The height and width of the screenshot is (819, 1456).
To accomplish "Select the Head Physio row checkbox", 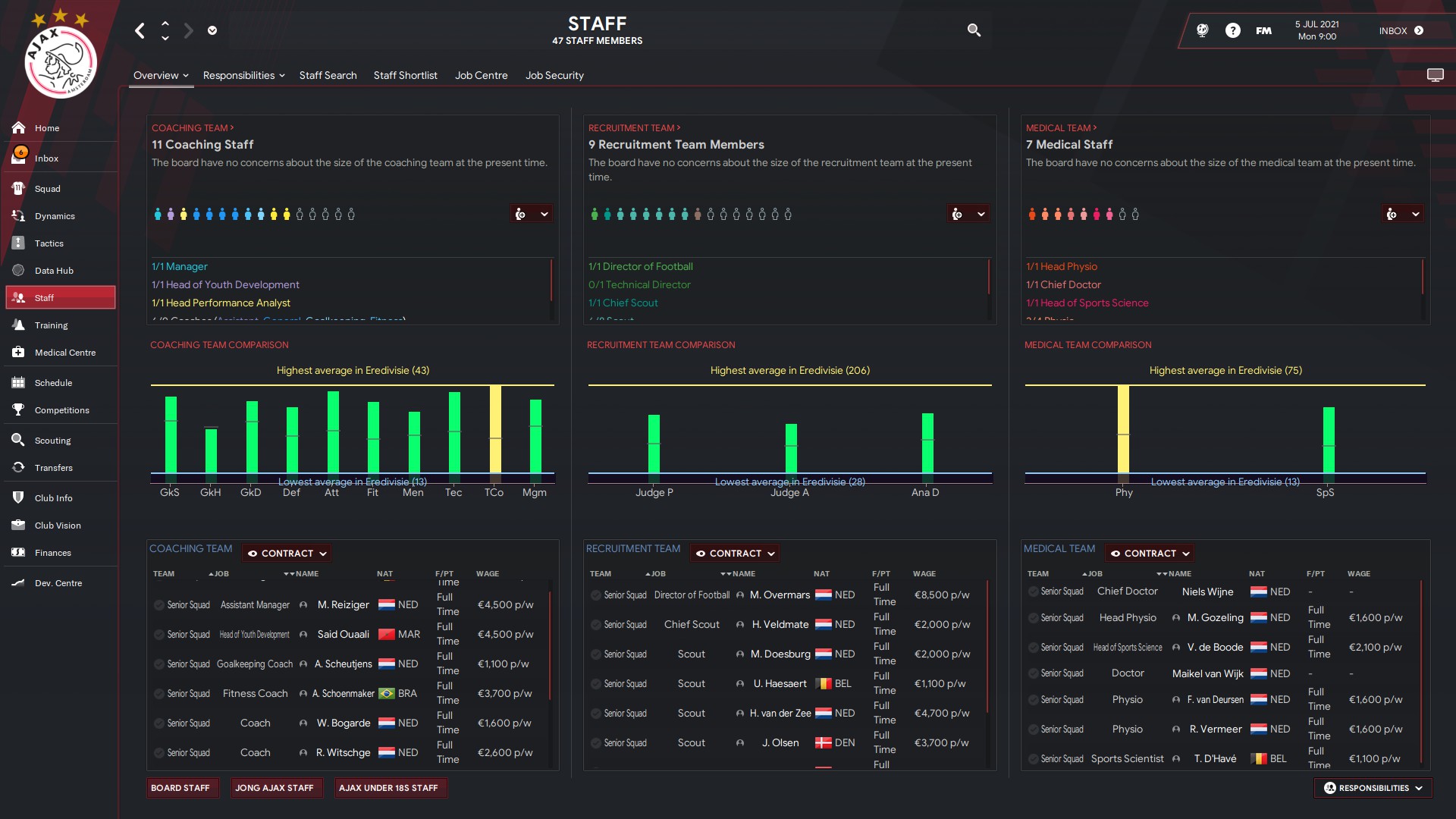I will click(x=1033, y=618).
